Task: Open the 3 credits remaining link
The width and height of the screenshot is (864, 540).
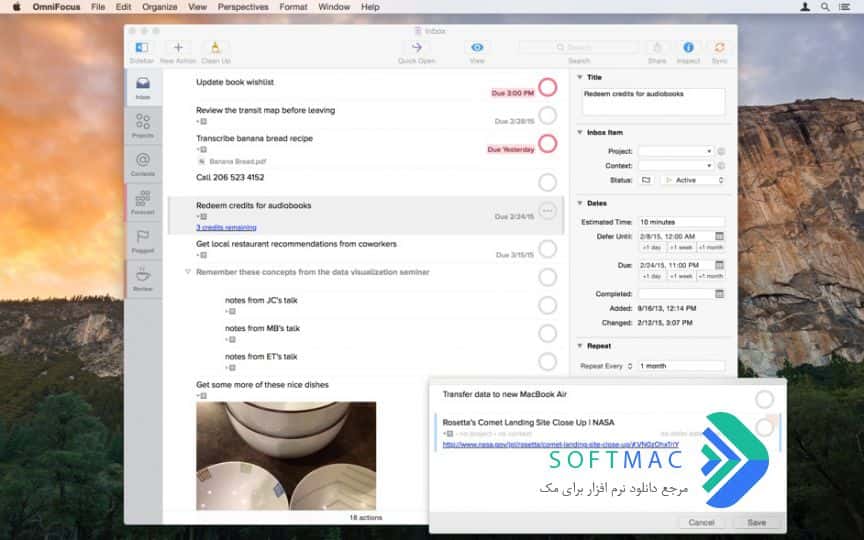Action: tap(226, 228)
